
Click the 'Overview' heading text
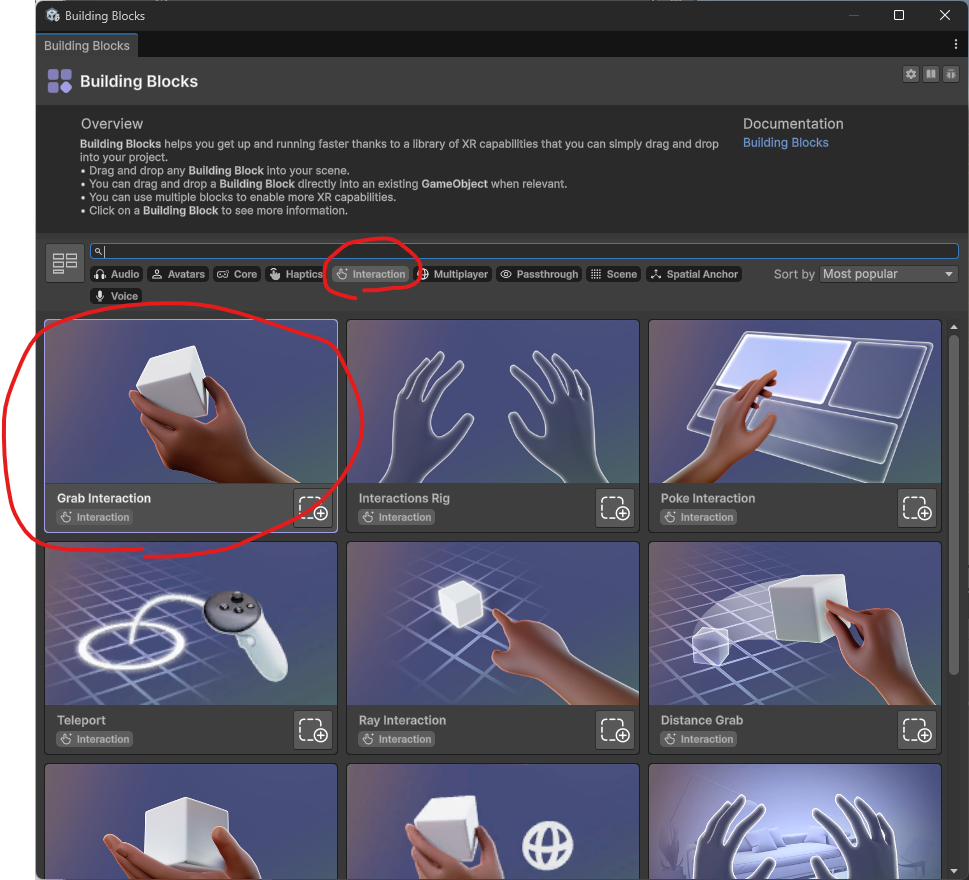(x=112, y=124)
